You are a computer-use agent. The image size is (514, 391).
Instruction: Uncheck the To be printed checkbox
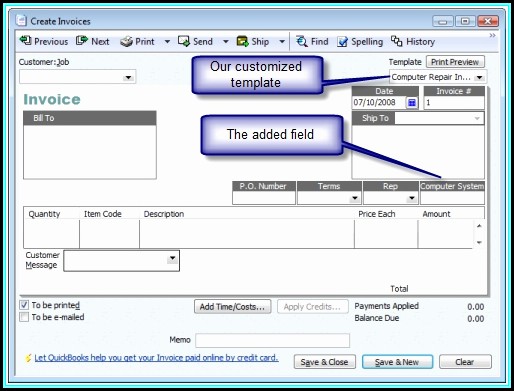click(x=24, y=305)
